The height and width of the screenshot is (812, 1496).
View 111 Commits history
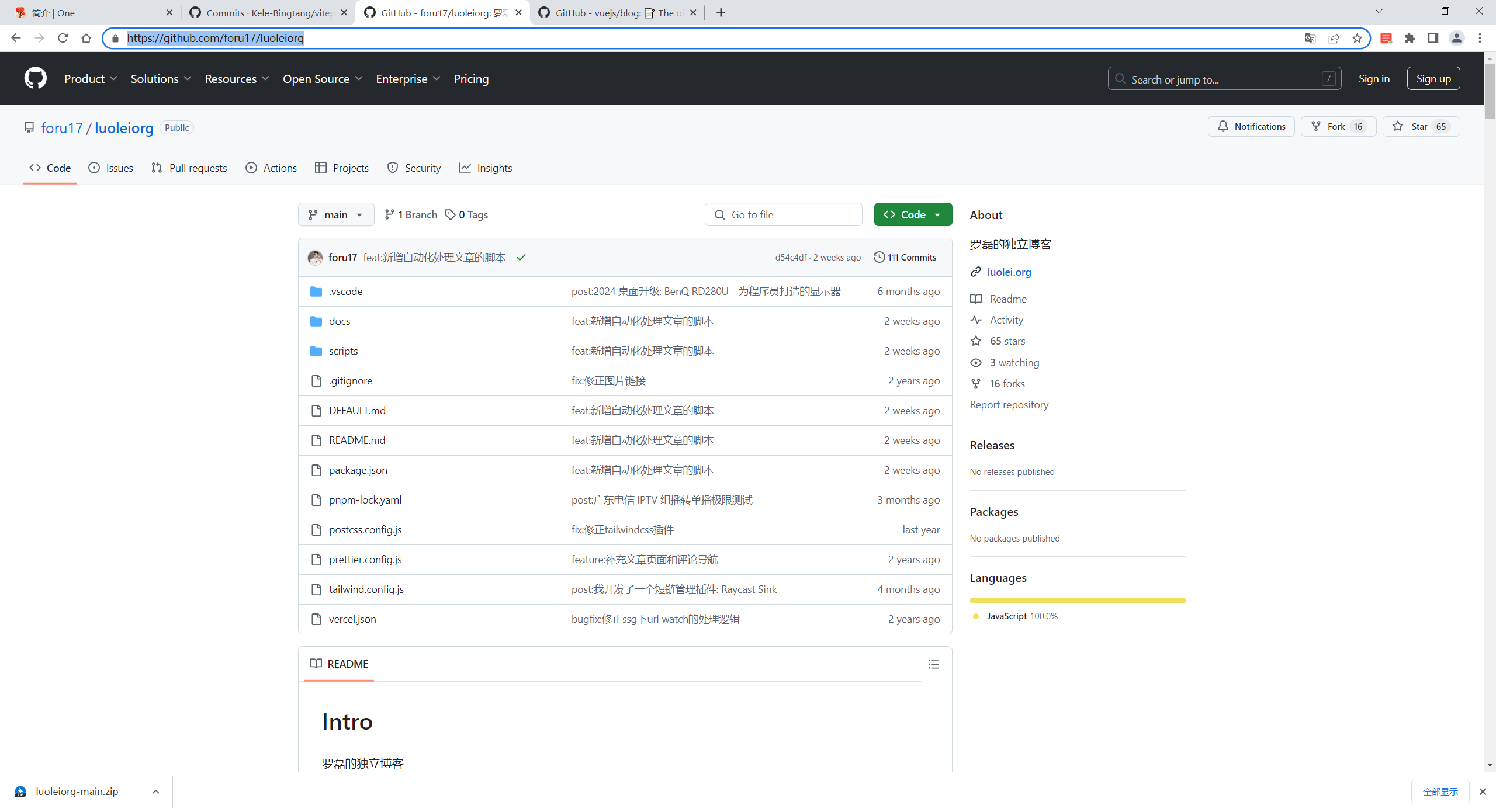coord(905,257)
